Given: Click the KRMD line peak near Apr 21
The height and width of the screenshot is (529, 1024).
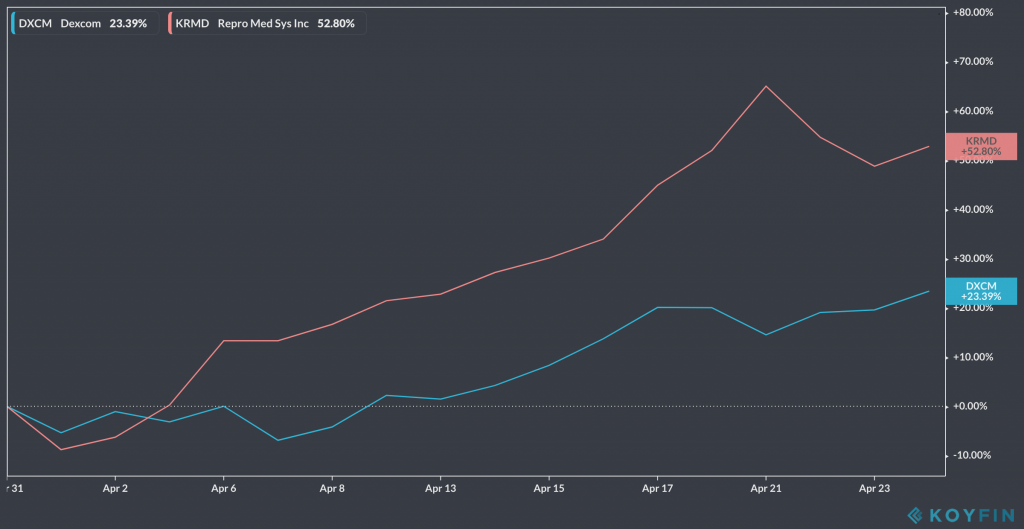Looking at the screenshot, I should [x=766, y=86].
